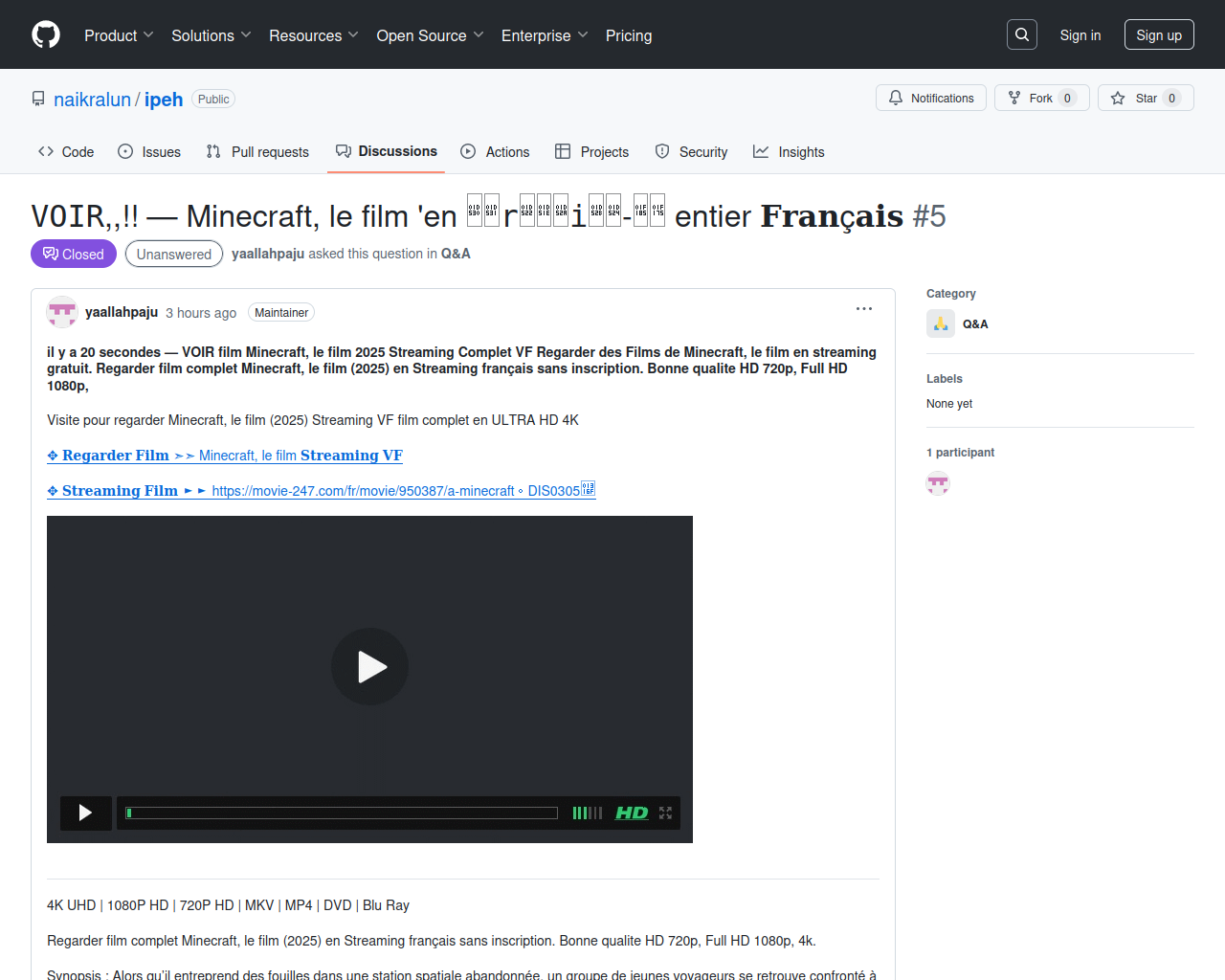This screenshot has height=980, width=1225.
Task: Click the Q&A category name in sidebar
Action: (x=975, y=324)
